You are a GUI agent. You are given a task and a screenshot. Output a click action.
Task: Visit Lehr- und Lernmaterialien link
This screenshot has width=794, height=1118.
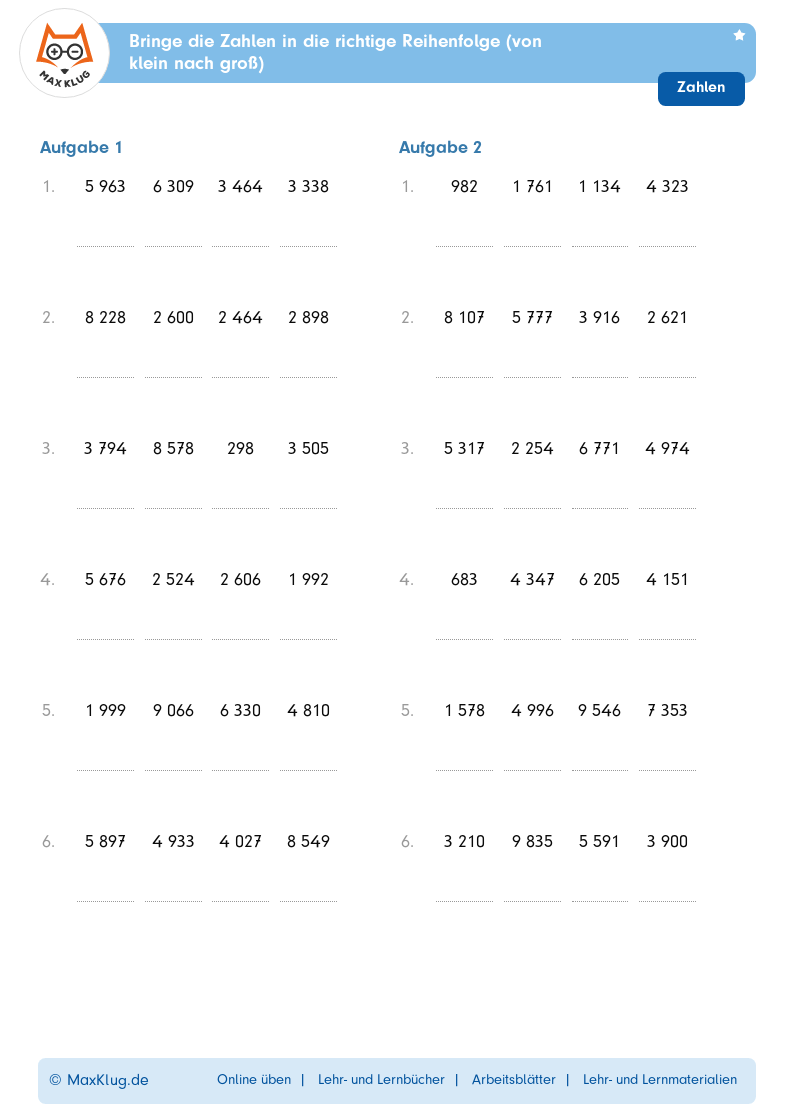pyautogui.click(x=660, y=1080)
